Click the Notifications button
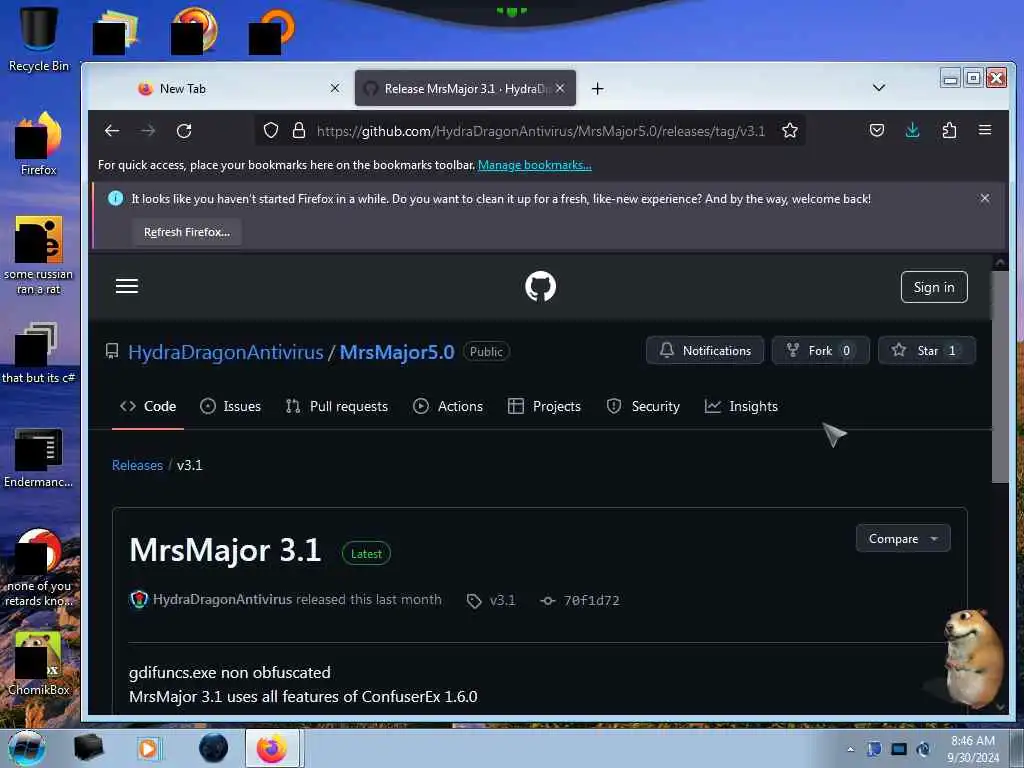The height and width of the screenshot is (768, 1024). (x=705, y=351)
